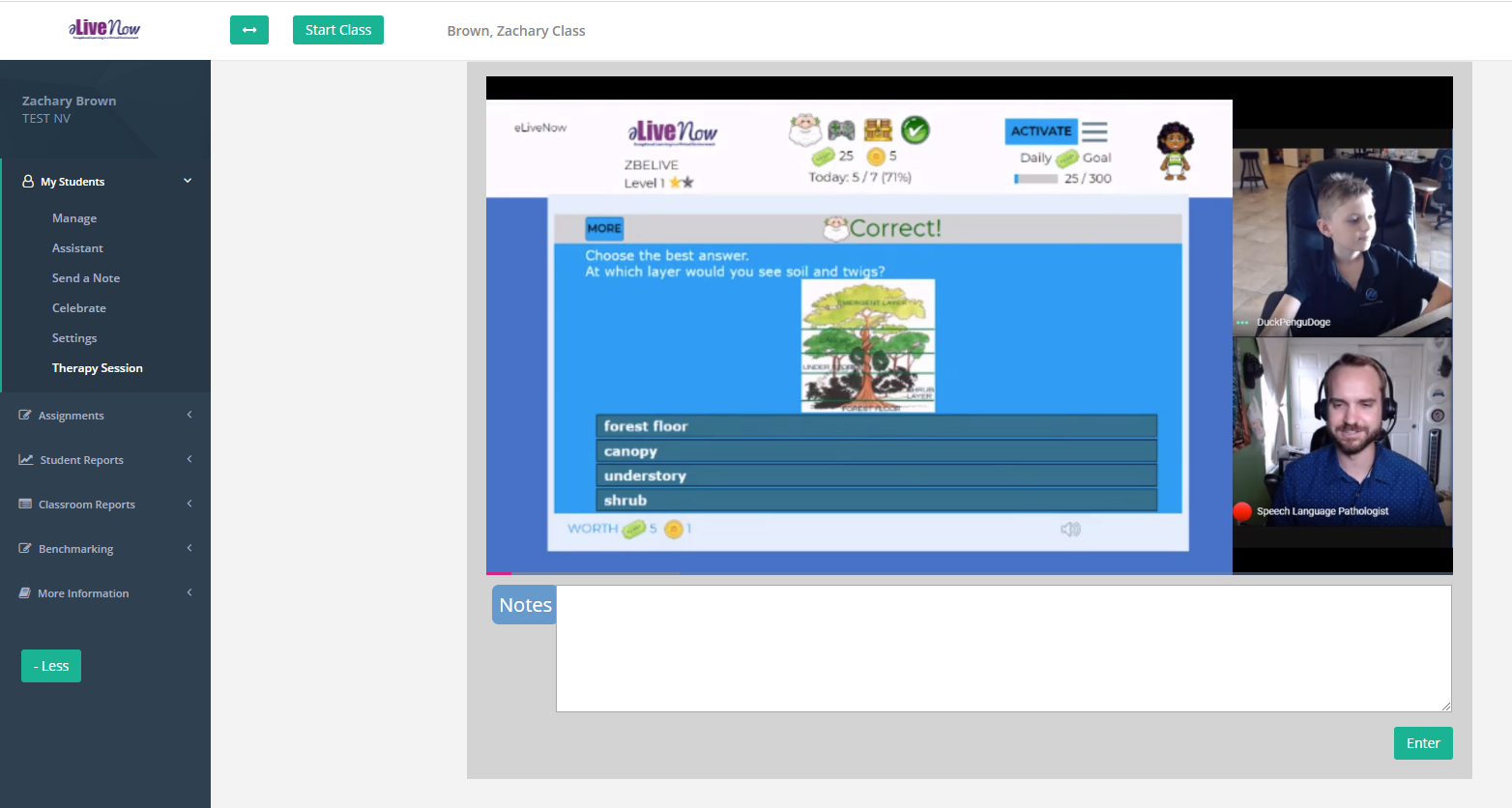This screenshot has height=808, width=1512.
Task: Click the eLiveNow logo in header
Action: [104, 29]
